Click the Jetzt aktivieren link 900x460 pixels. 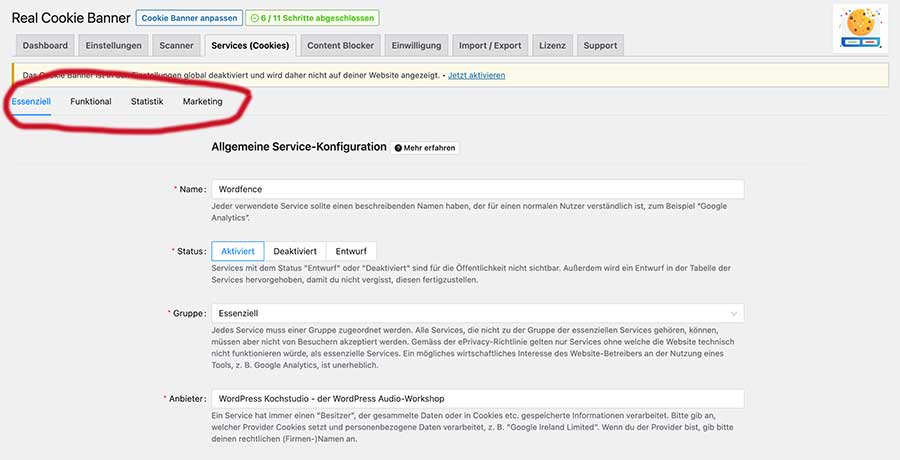[x=476, y=75]
